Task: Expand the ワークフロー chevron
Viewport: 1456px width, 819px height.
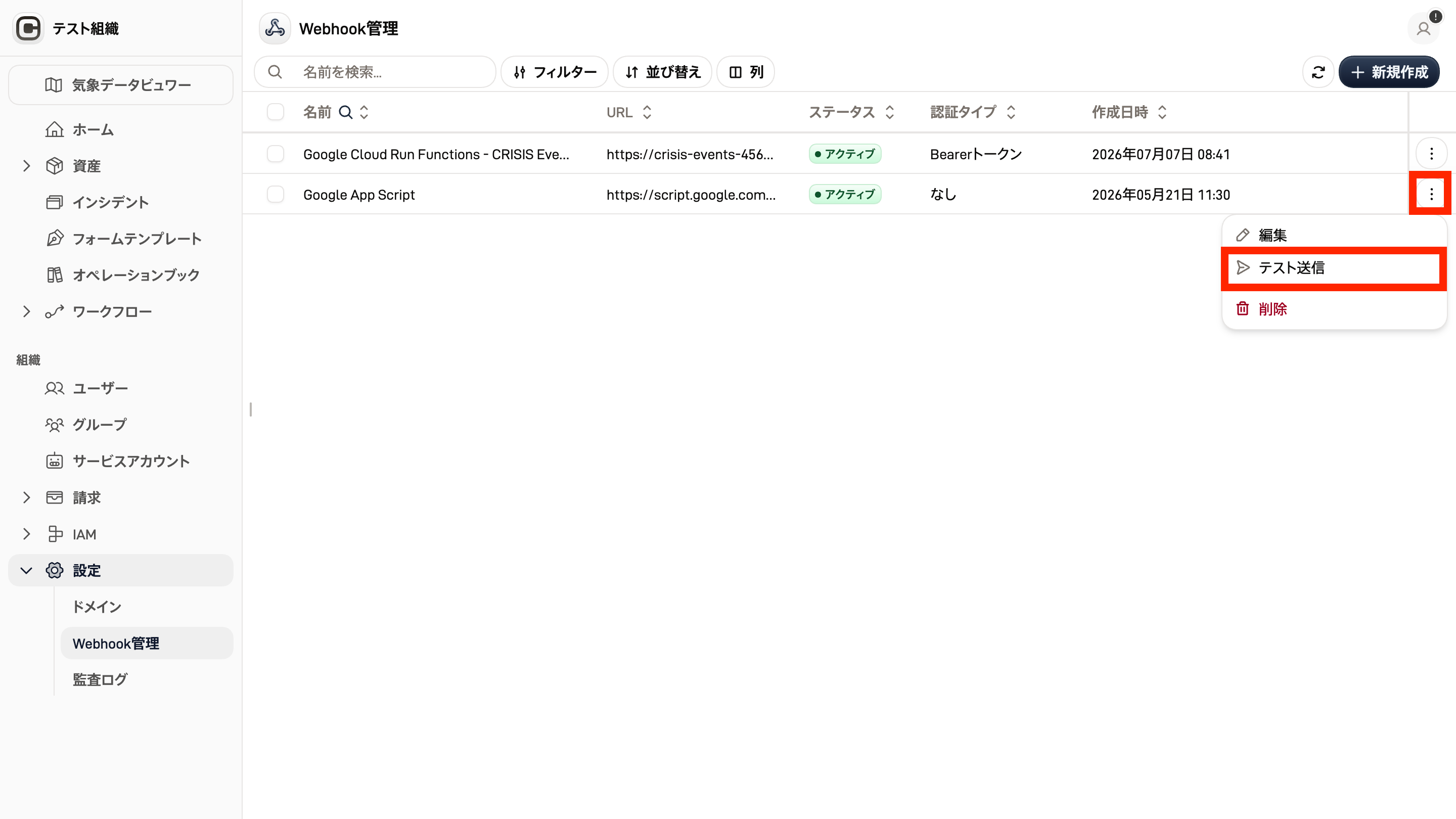Action: [26, 311]
